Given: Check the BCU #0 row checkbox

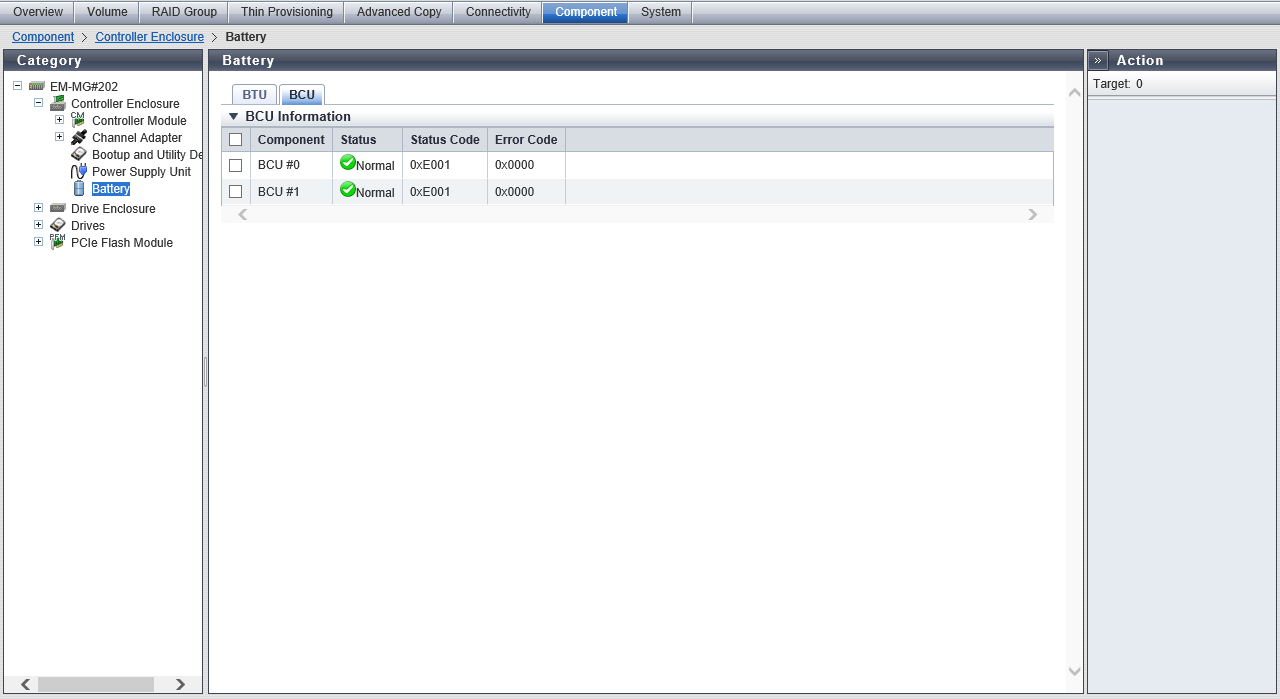Looking at the screenshot, I should (x=236, y=165).
